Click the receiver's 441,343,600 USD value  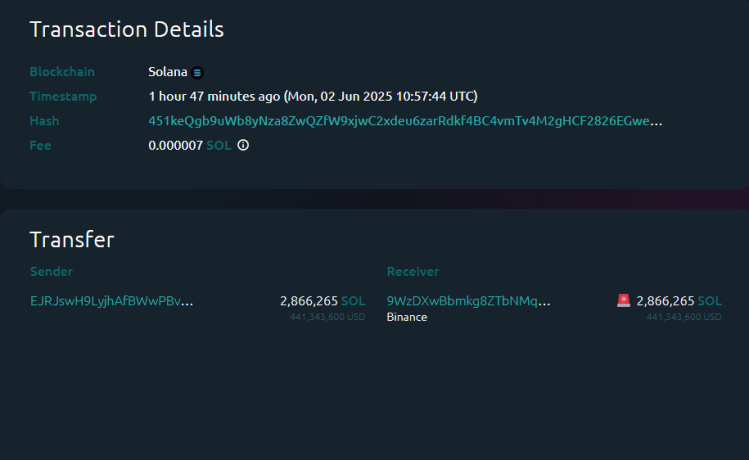(x=683, y=317)
